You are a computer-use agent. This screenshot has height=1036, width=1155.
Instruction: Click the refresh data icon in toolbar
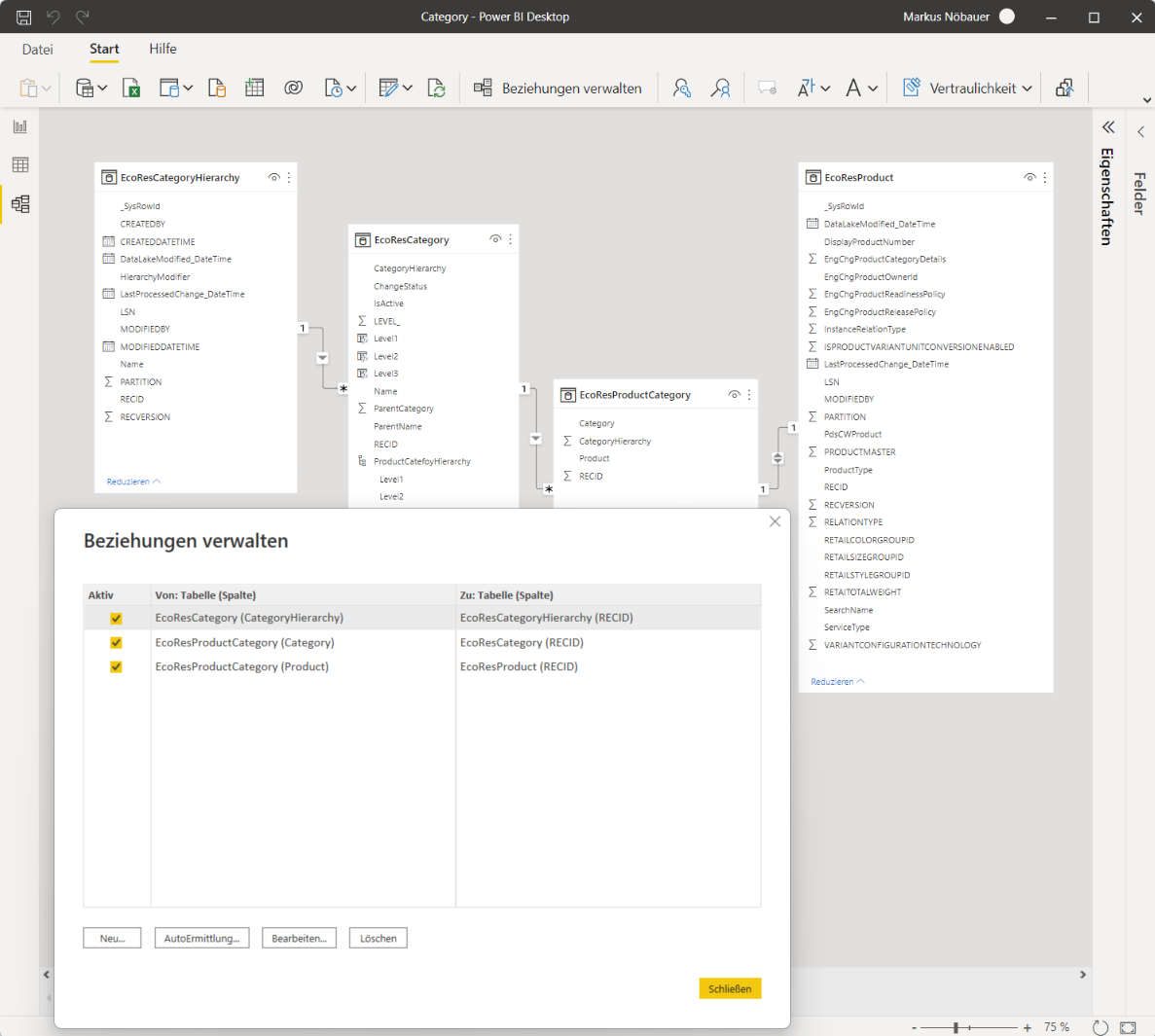point(437,89)
